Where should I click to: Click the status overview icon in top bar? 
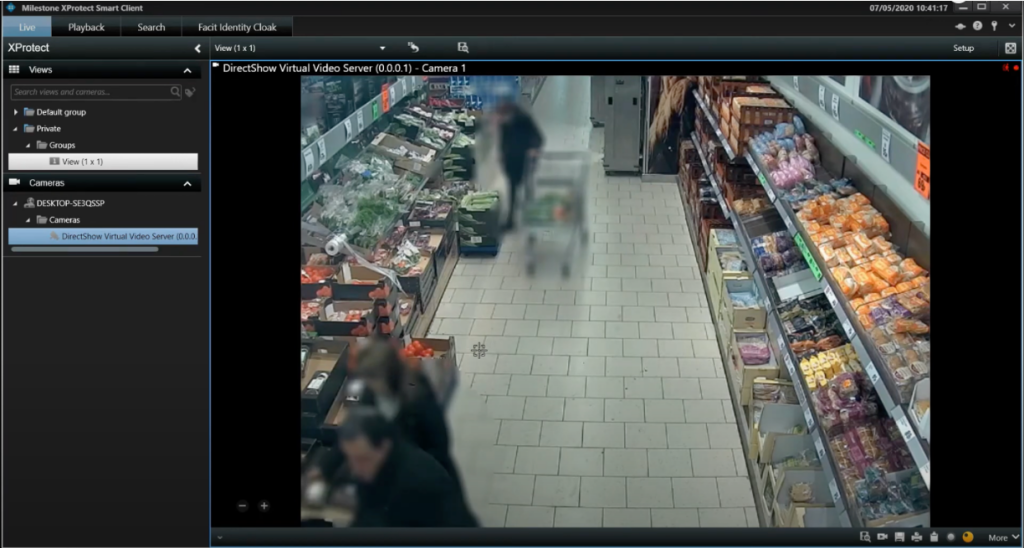961,26
